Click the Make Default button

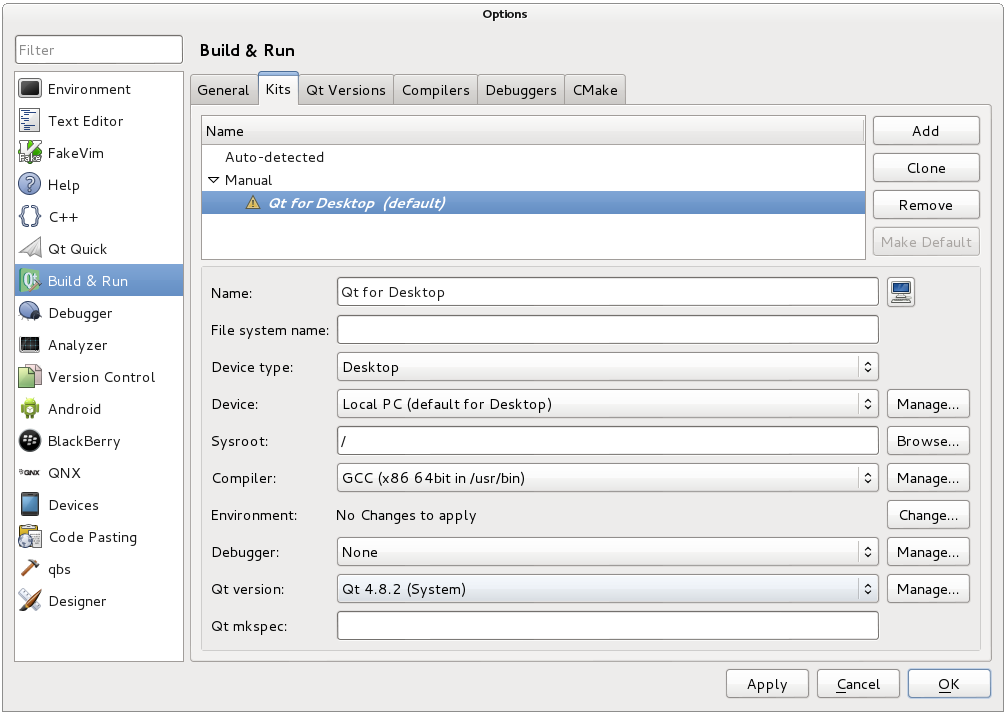pos(926,242)
